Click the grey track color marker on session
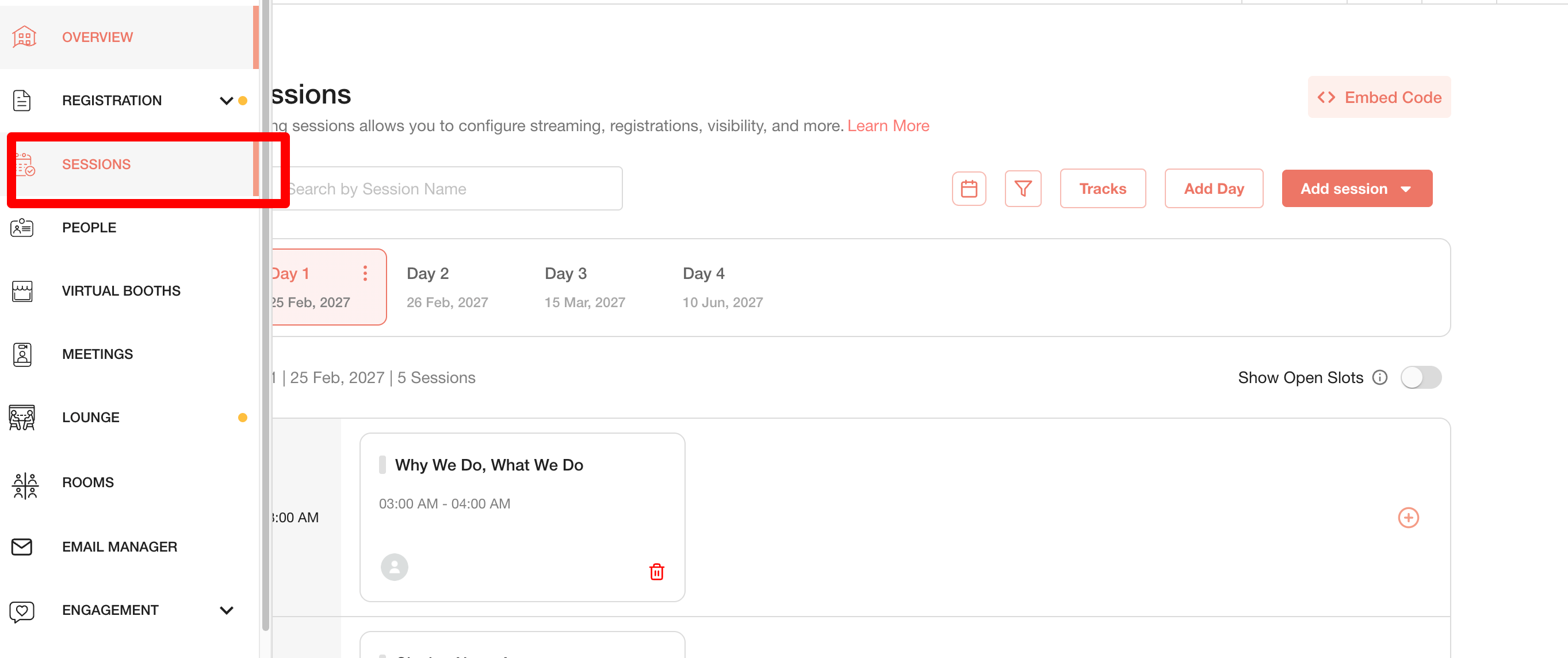Image resolution: width=1568 pixels, height=658 pixels. 383,465
